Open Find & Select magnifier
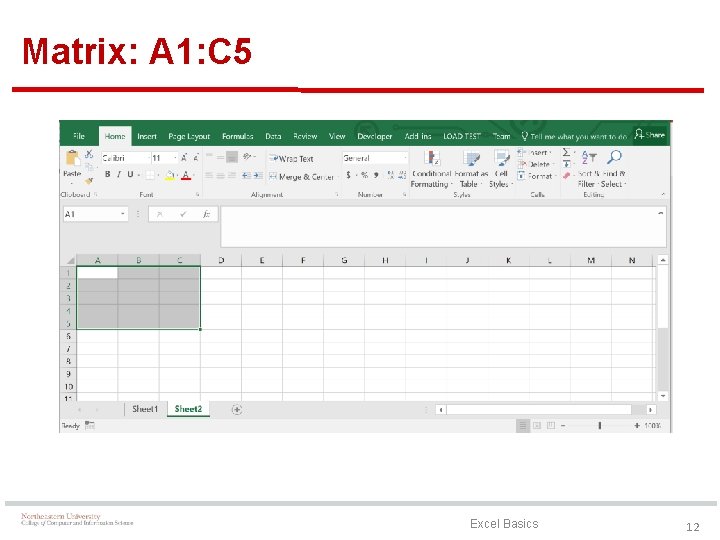The height and width of the screenshot is (540, 720). (614, 168)
